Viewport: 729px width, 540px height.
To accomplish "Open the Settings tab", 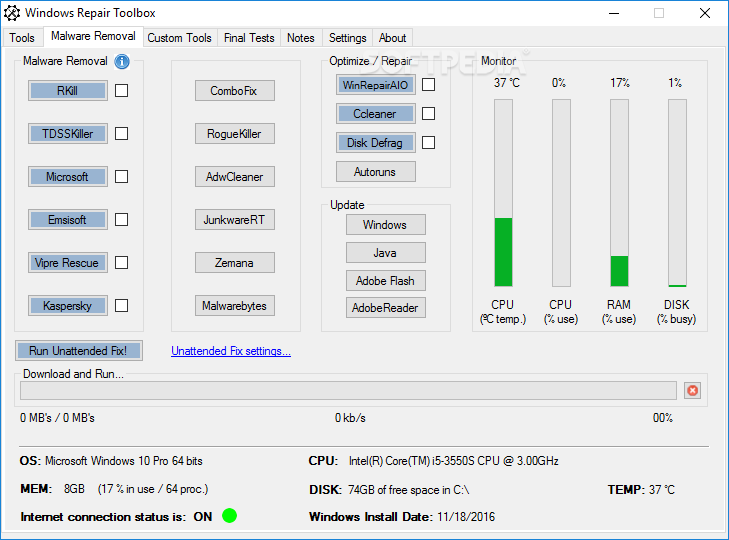I will (348, 38).
